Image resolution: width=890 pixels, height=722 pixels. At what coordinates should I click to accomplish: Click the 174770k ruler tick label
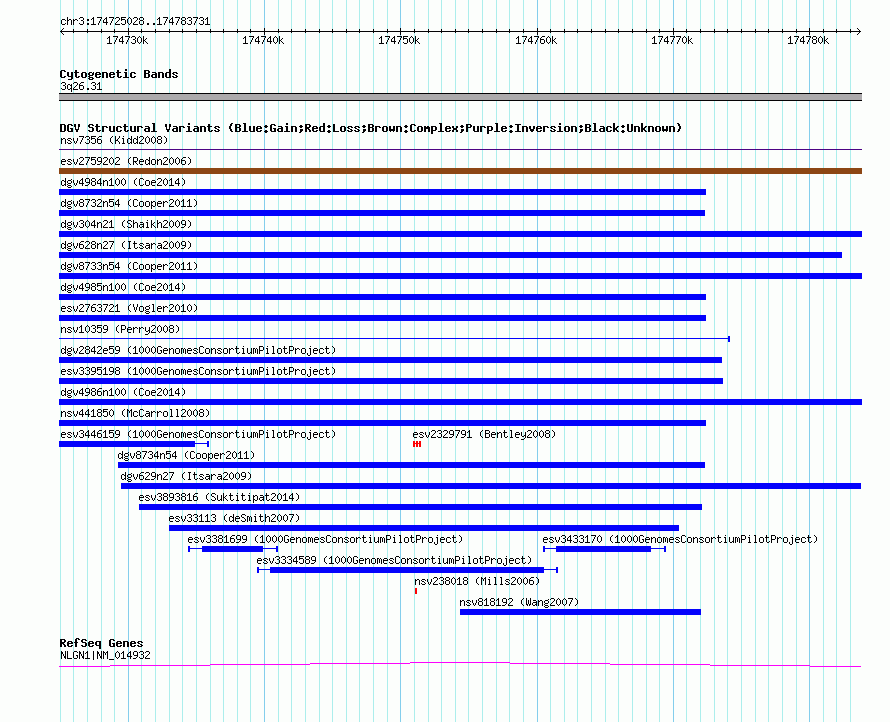coord(672,40)
